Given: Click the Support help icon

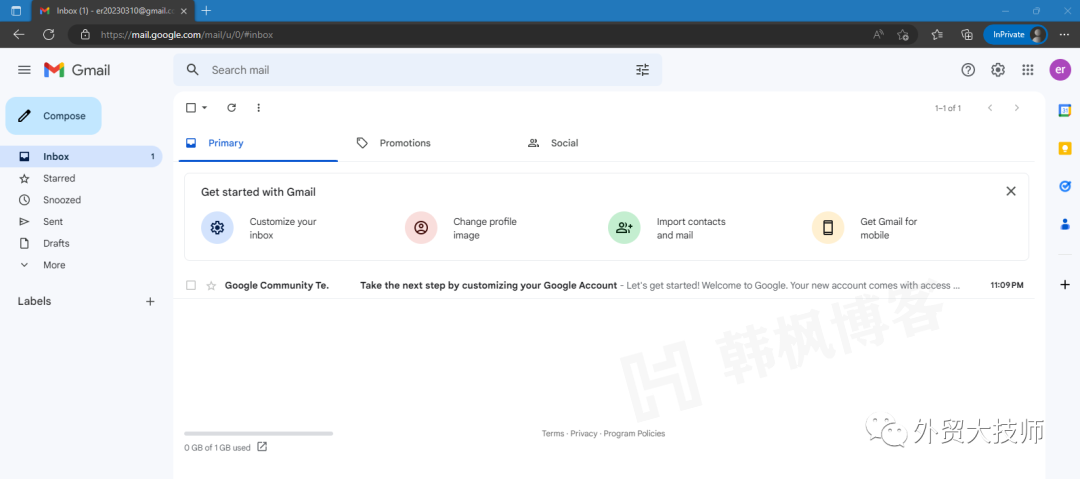Looking at the screenshot, I should click(967, 70).
